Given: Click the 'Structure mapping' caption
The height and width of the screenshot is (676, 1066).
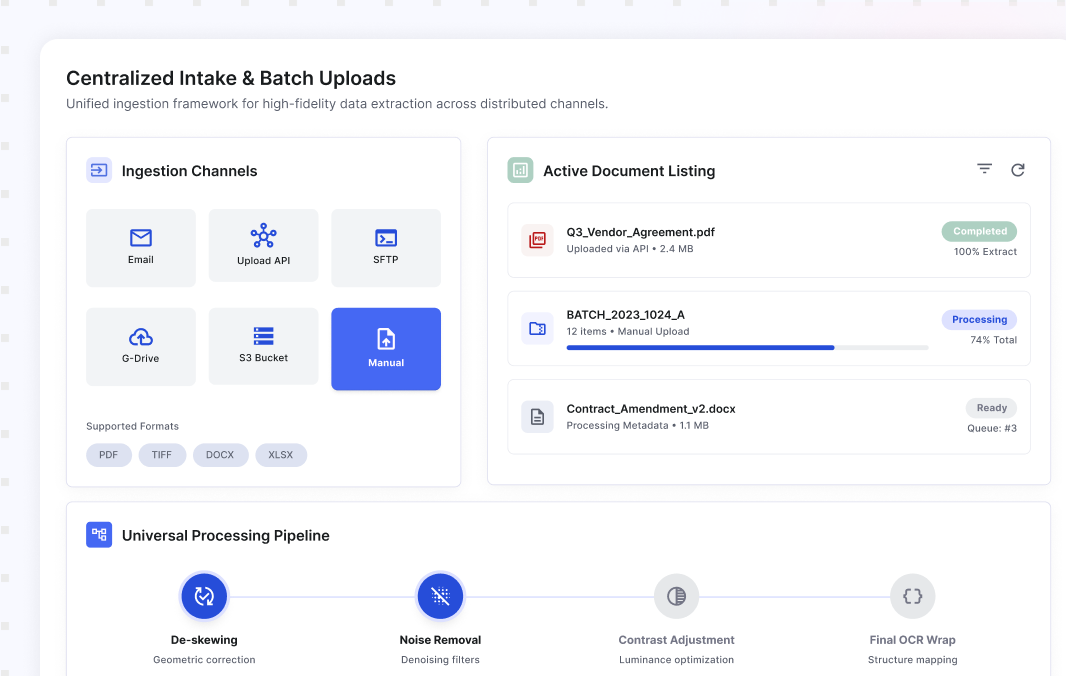Looking at the screenshot, I should 912,660.
